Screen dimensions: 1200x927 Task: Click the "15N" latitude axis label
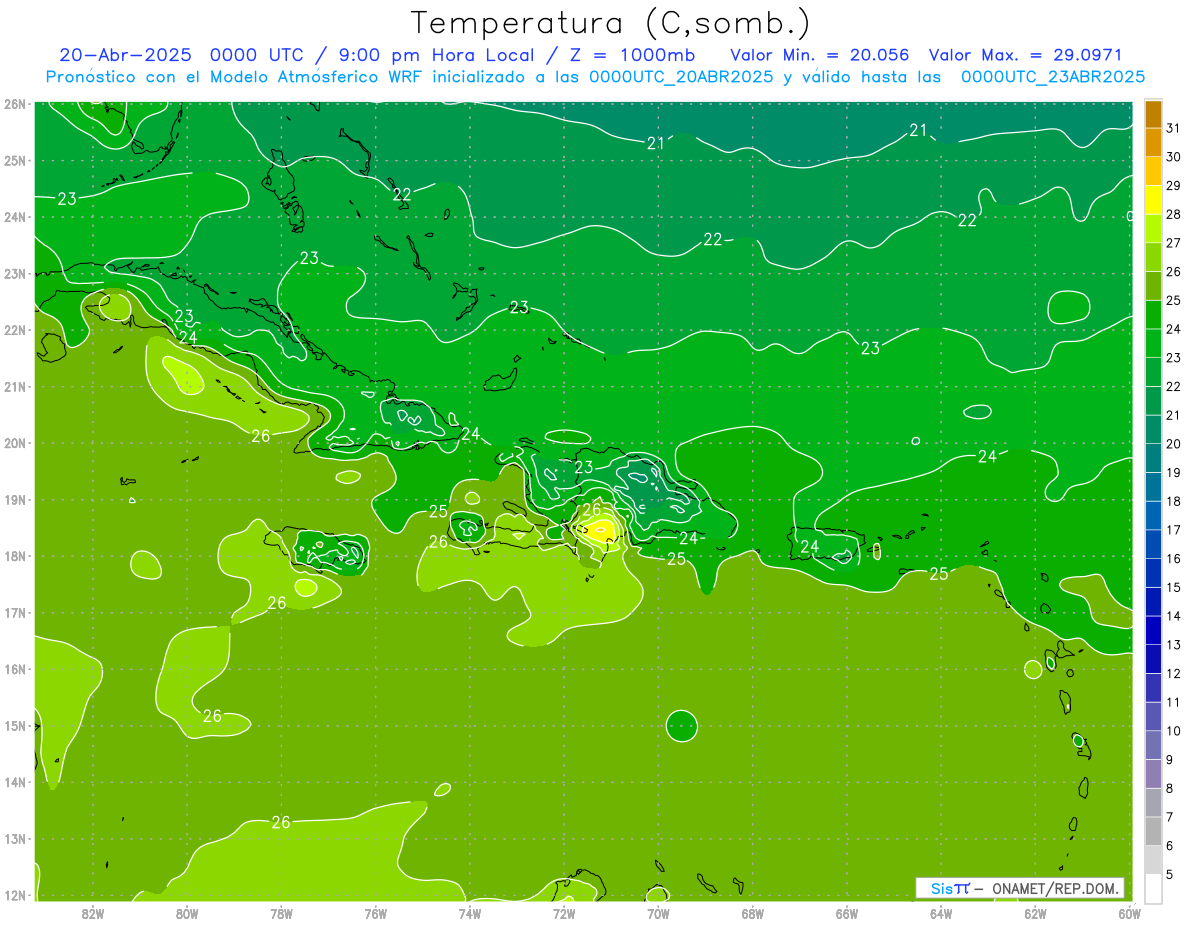coord(16,726)
